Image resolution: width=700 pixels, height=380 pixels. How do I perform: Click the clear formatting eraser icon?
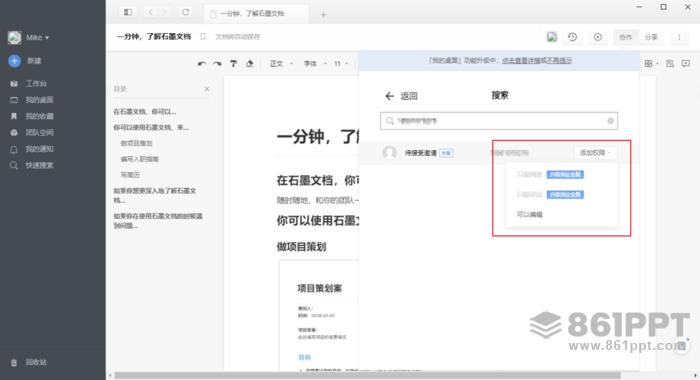coord(250,64)
